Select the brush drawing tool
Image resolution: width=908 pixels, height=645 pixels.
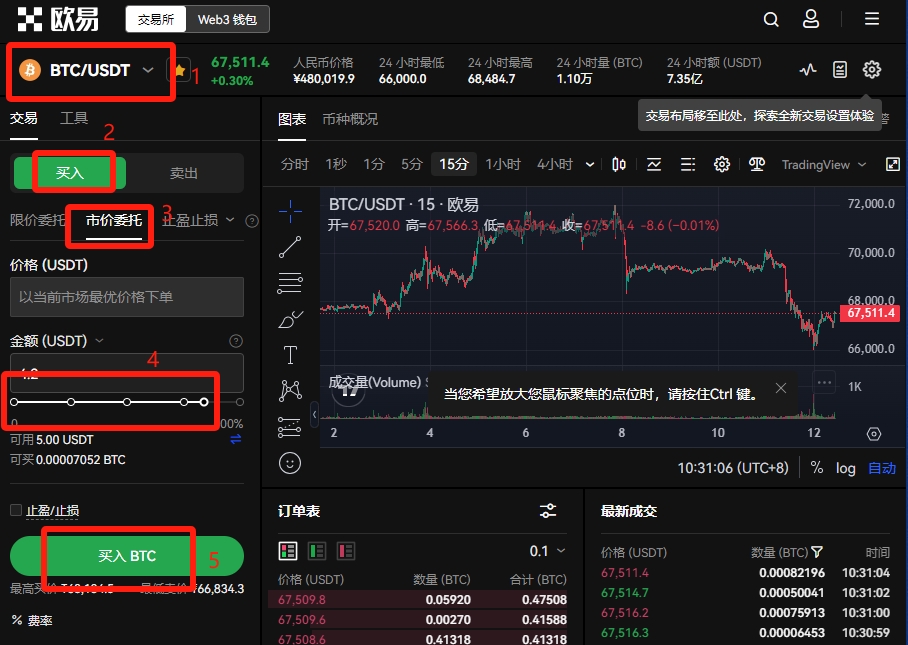pyautogui.click(x=290, y=320)
